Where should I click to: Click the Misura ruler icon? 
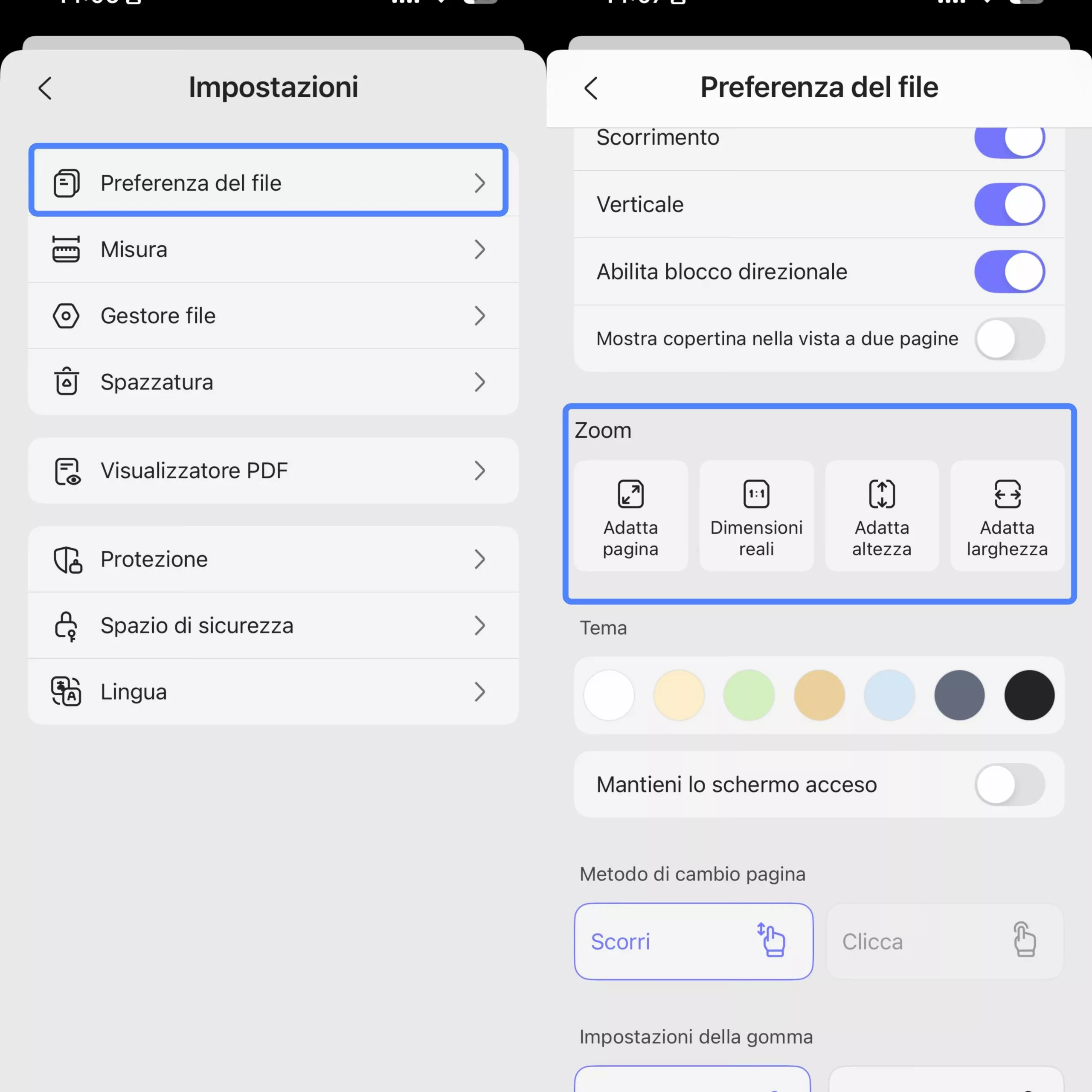click(x=66, y=249)
